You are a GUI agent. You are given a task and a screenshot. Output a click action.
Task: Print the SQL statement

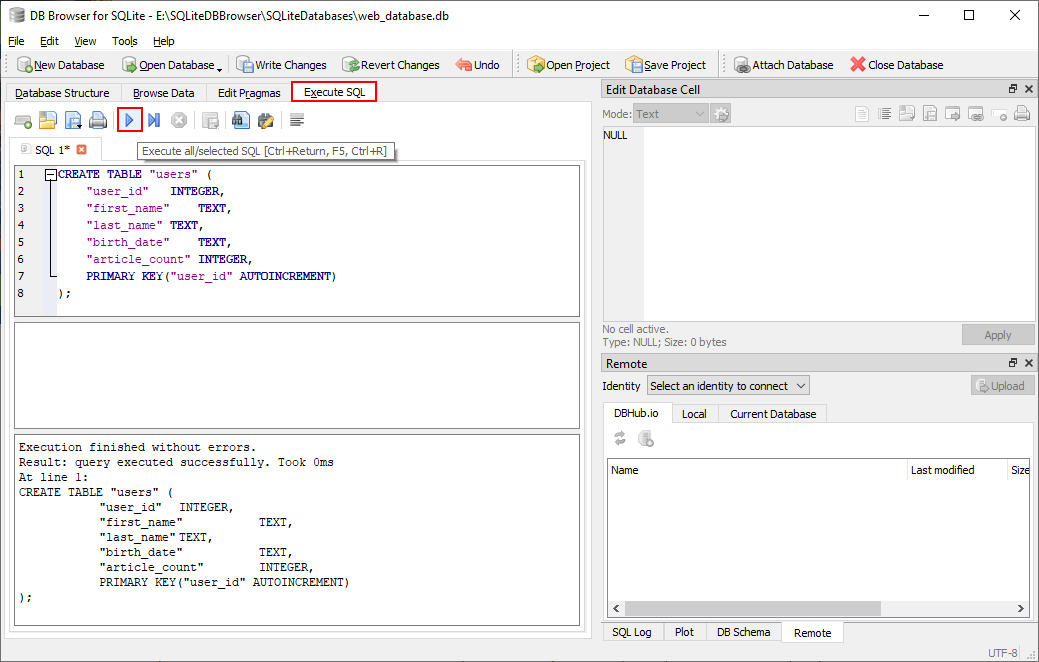tap(97, 120)
